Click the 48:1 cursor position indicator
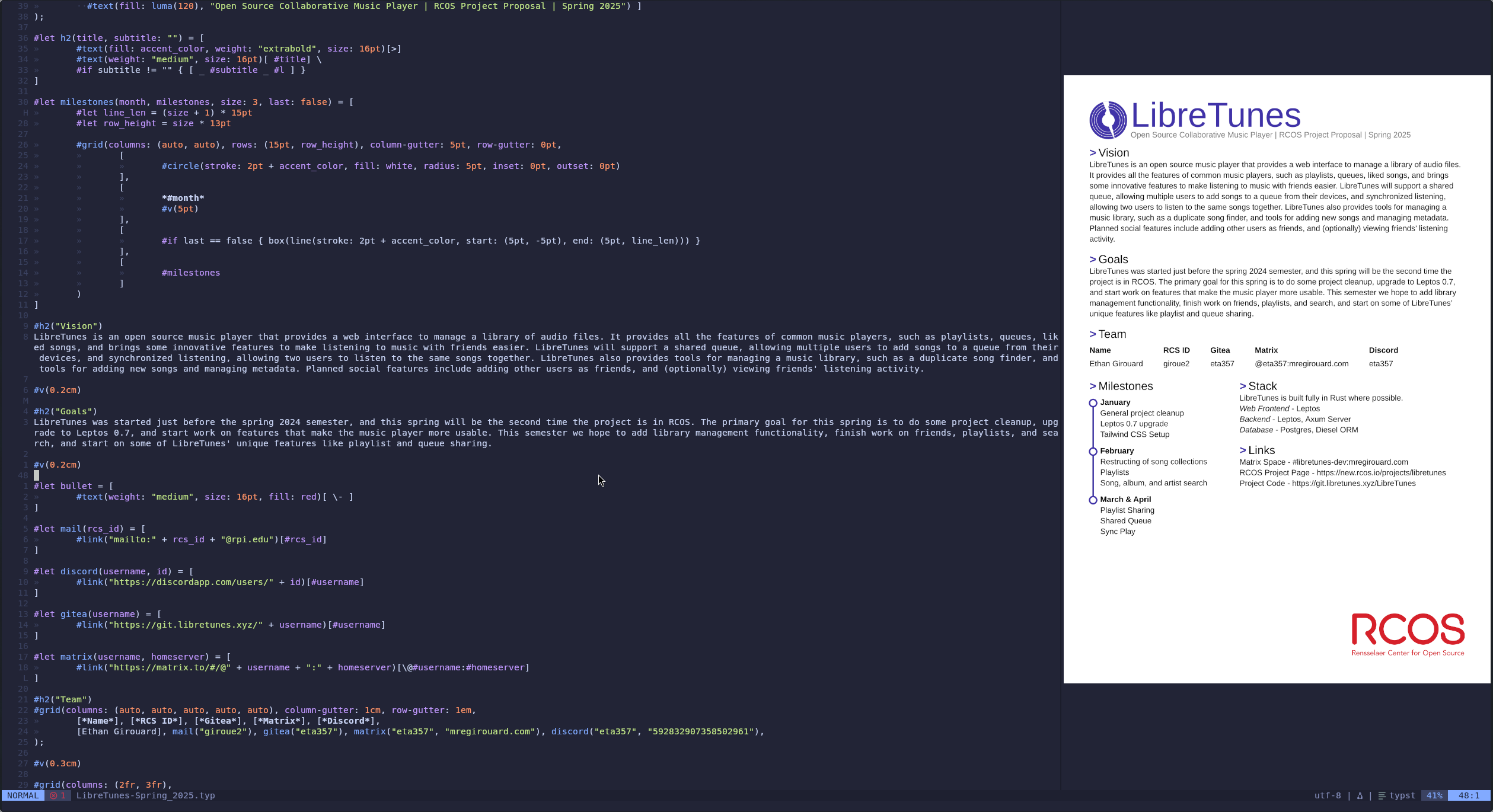Viewport: 1493px width, 812px height. 1468,795
